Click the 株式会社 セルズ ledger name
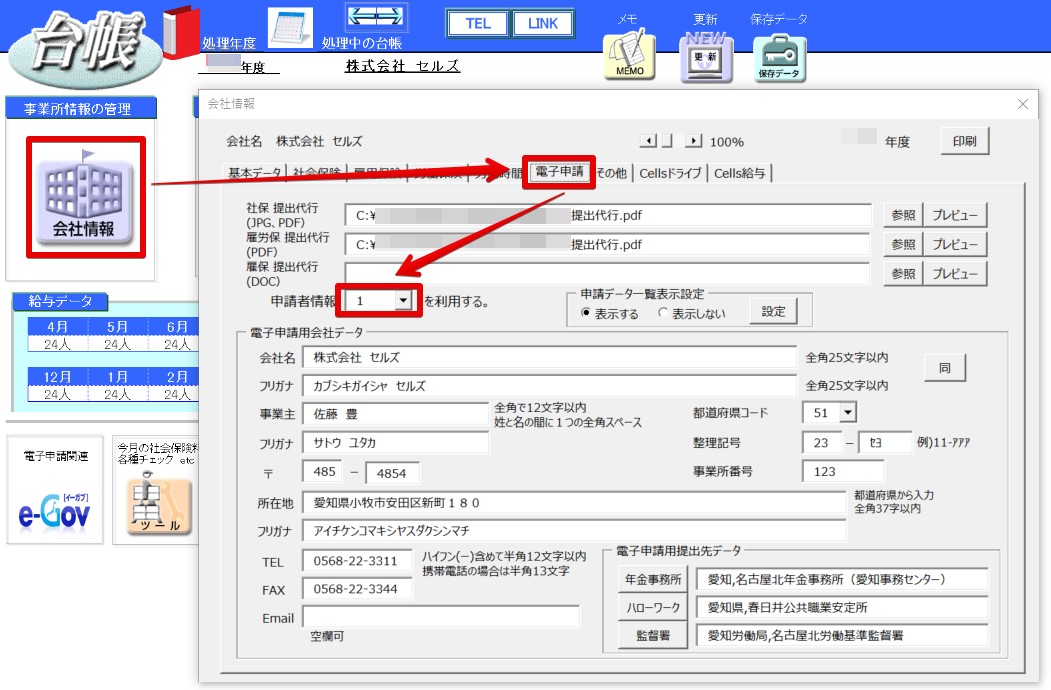Viewport: 1051px width, 690px height. (403, 66)
